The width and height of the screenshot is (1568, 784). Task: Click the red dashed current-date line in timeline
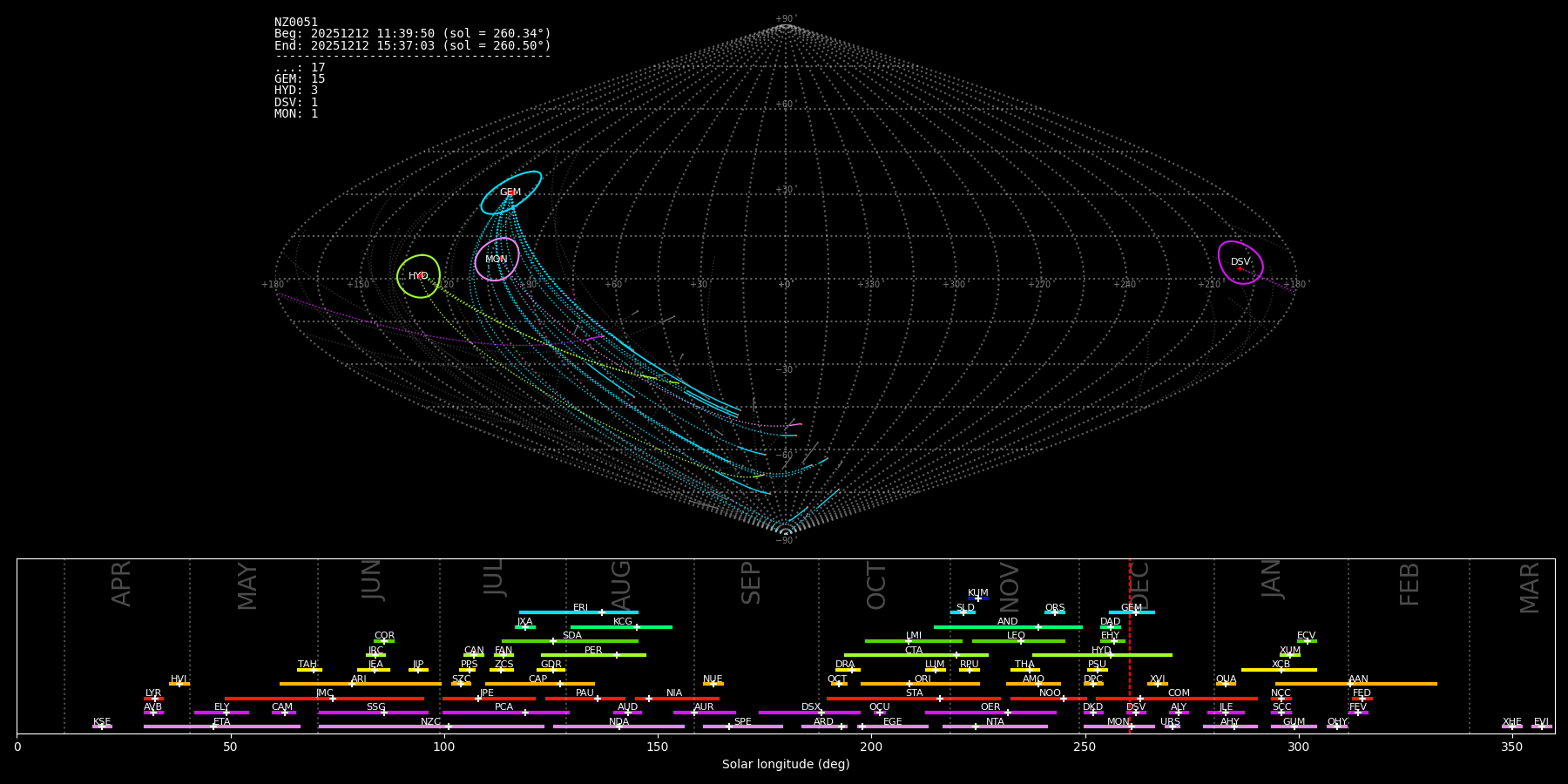point(1130,645)
